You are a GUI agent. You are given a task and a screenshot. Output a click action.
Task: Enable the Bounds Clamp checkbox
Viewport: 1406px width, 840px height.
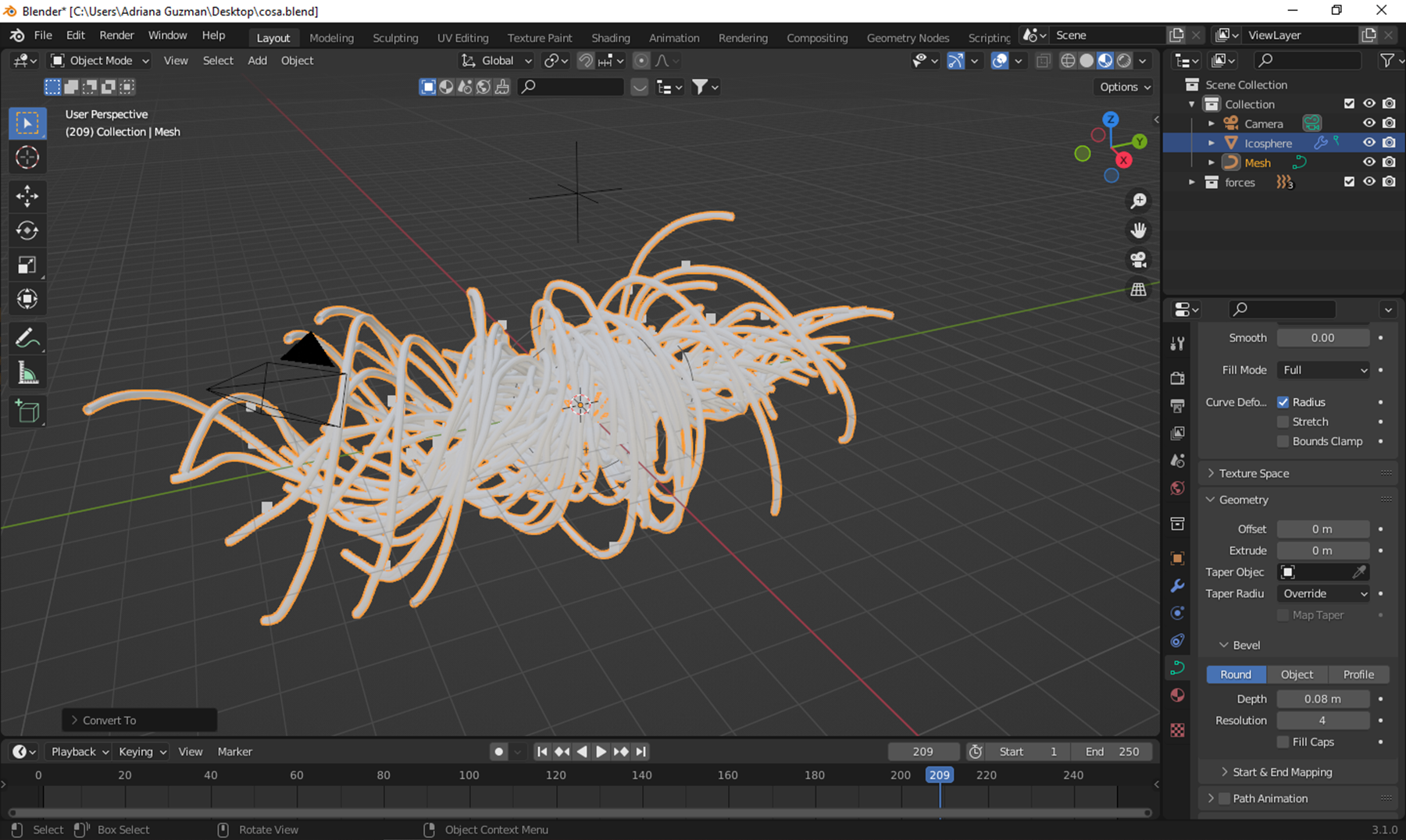coord(1283,441)
